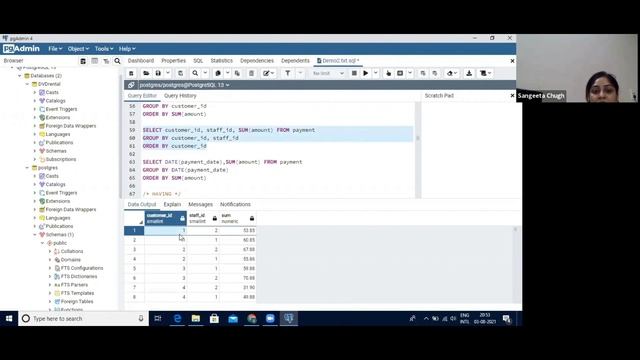Open the Explain tab in results
The height and width of the screenshot is (360, 640).
click(x=172, y=204)
